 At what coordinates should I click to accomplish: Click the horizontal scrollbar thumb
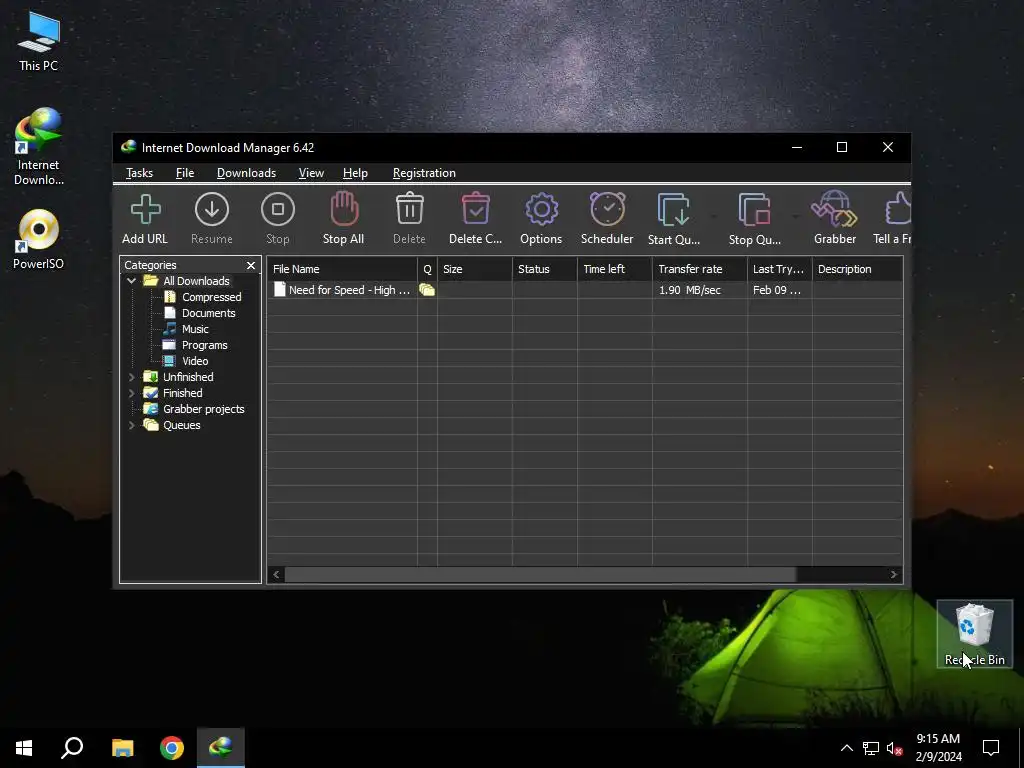point(540,575)
